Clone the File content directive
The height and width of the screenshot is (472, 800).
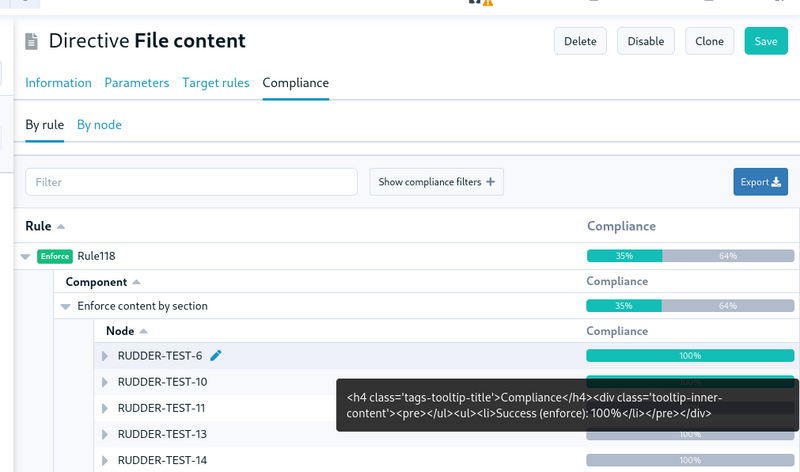coord(709,41)
